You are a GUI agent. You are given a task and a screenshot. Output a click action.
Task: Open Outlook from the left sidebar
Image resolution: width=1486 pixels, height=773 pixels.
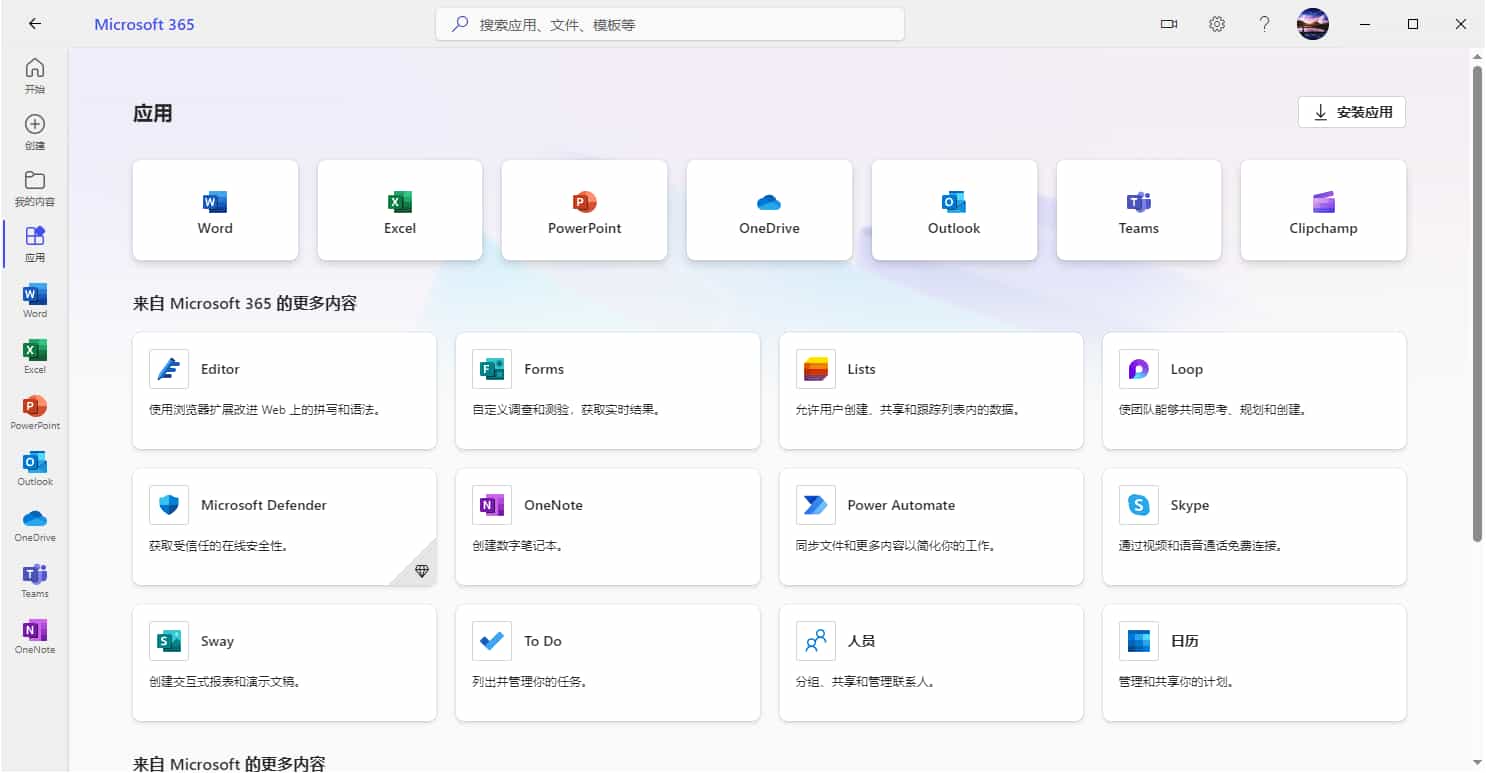(x=35, y=468)
